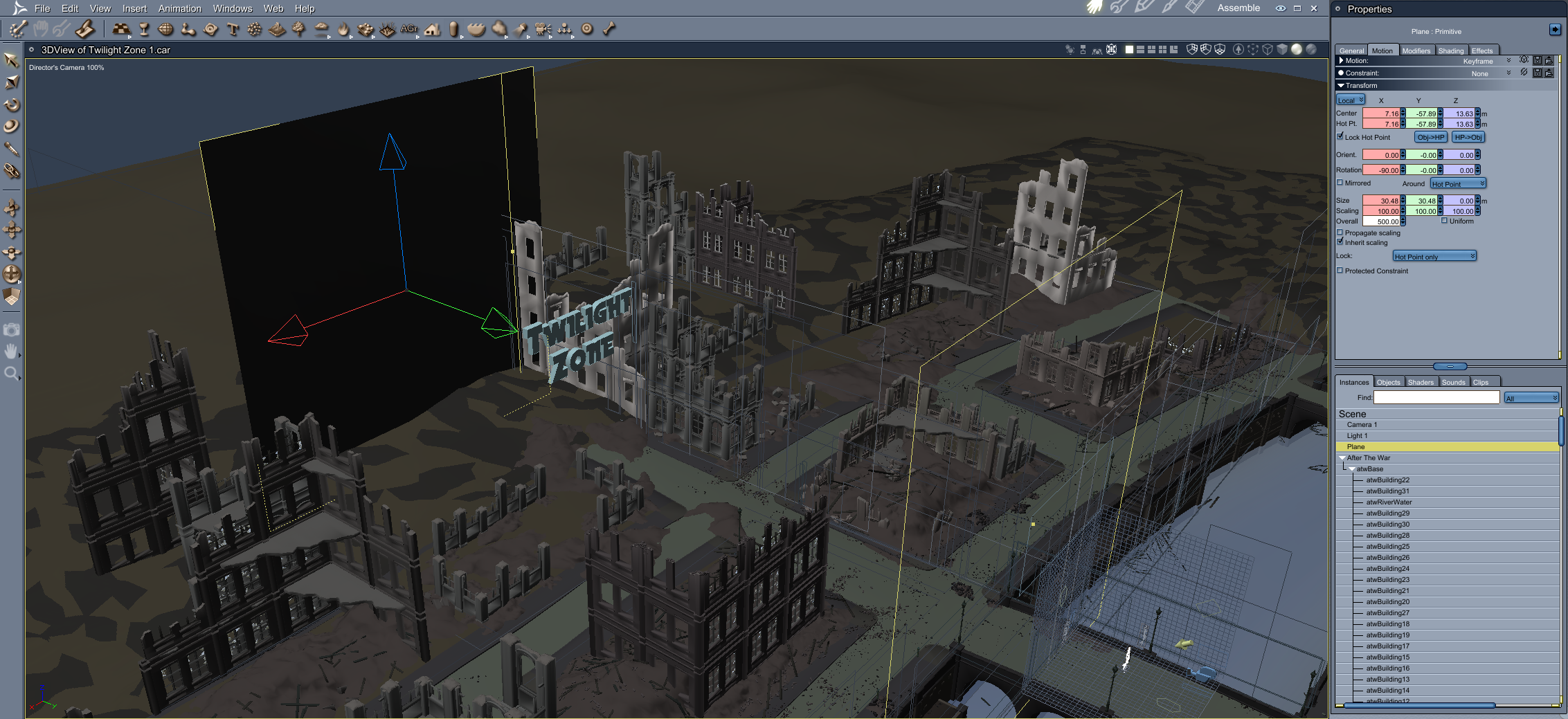
Task: Open the Around Hot Point dropdown
Action: click(1458, 183)
